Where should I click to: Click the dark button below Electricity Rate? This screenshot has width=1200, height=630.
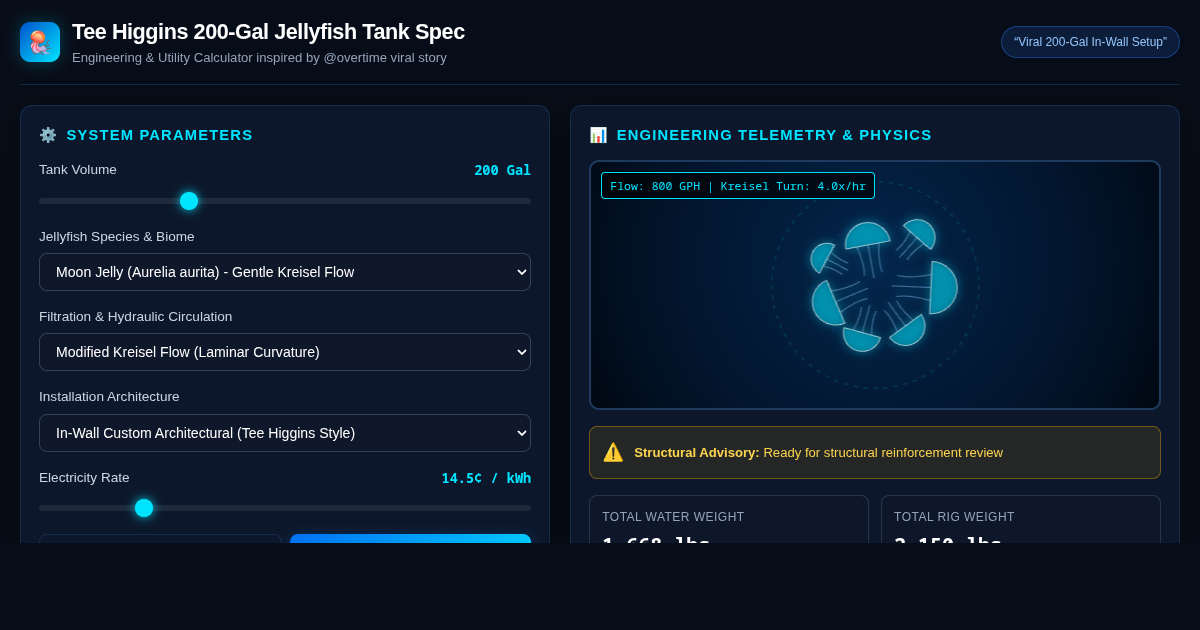tap(160, 538)
